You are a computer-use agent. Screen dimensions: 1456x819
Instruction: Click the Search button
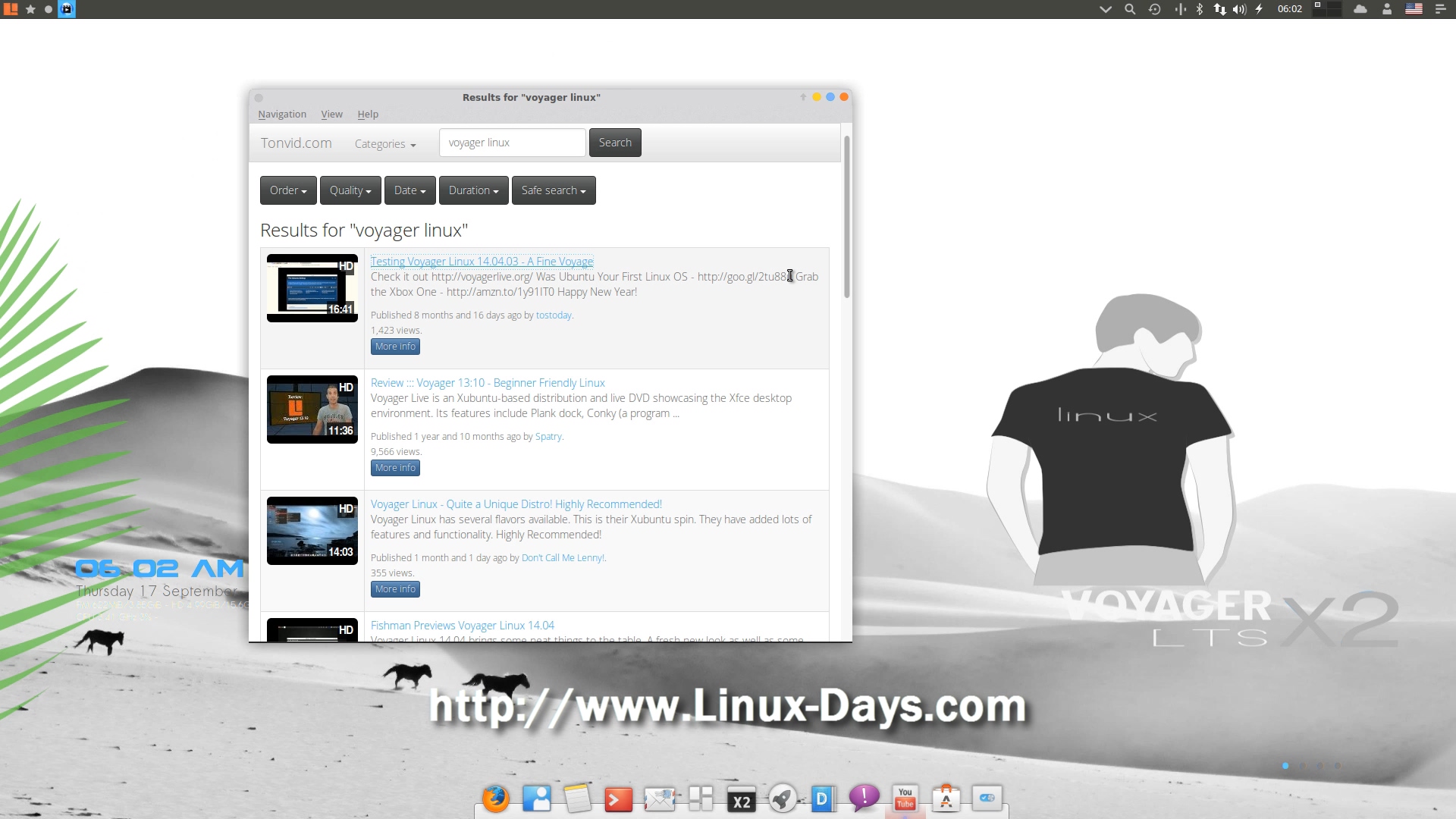tap(615, 143)
